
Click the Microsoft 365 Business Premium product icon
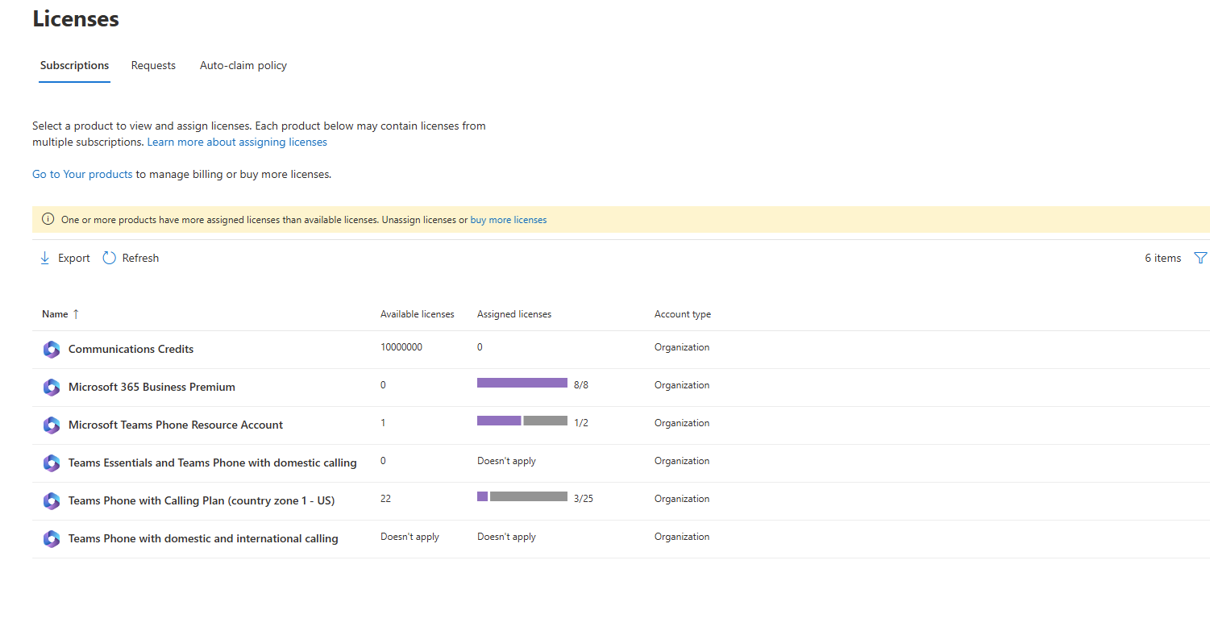pos(51,387)
